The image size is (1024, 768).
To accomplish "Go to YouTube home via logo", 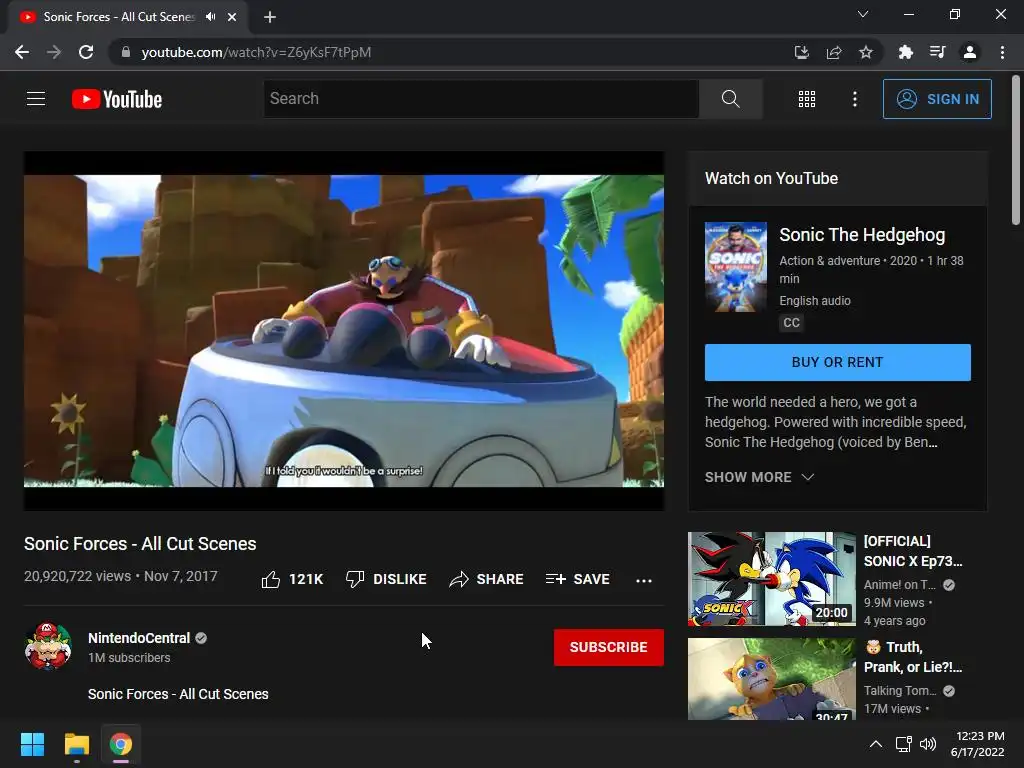I will tap(117, 99).
